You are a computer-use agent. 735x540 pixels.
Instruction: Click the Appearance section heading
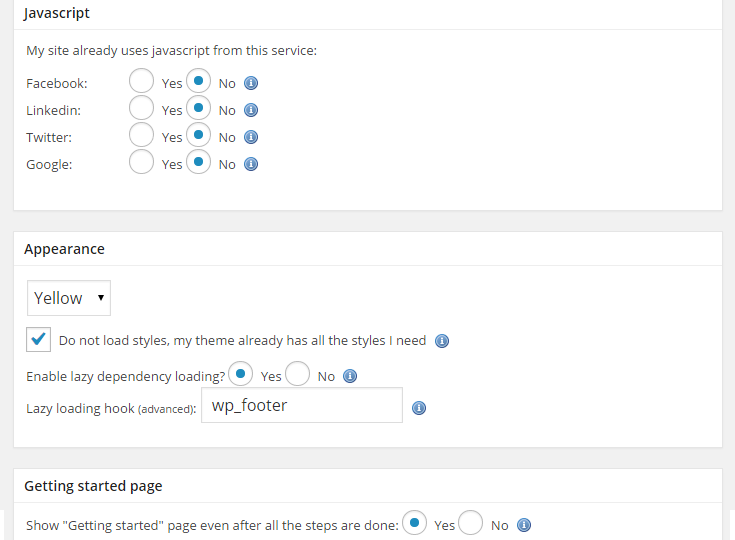point(64,249)
